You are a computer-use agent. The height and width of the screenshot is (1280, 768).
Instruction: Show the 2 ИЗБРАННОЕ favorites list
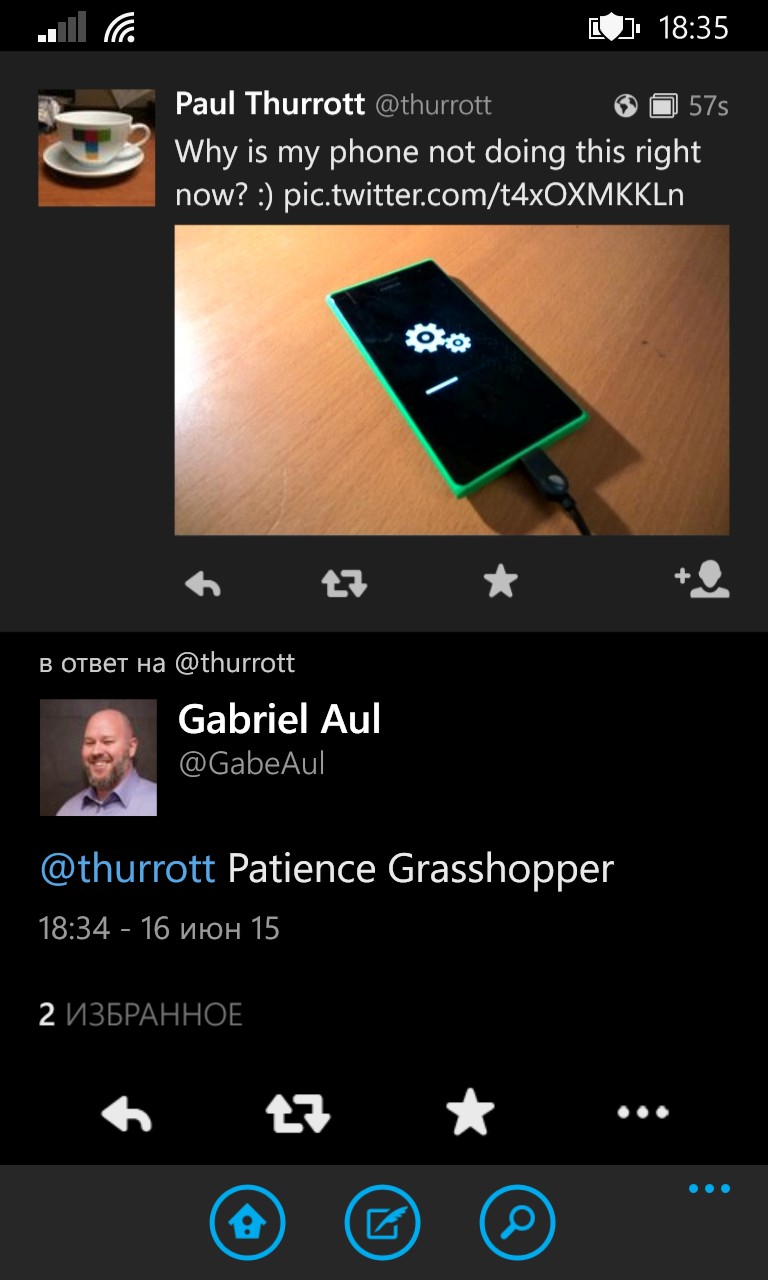coord(141,1016)
